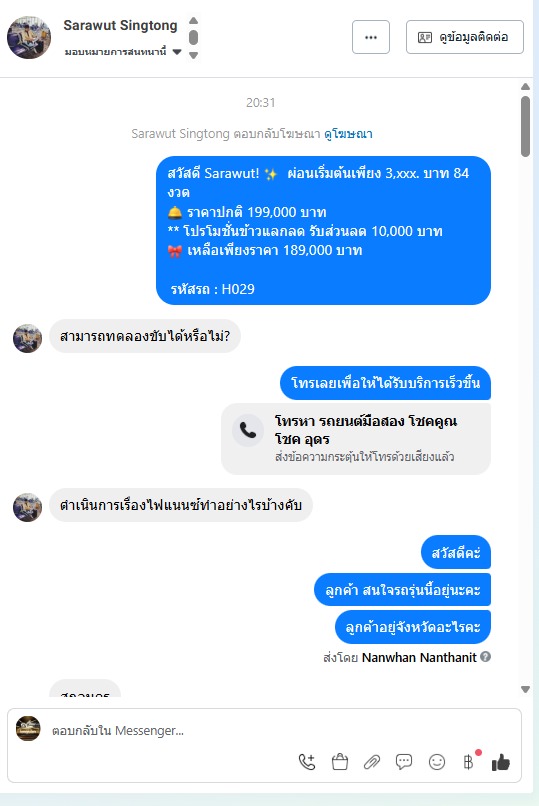Click the chat scrollbar up arrow
Viewport: 539px width, 806px height.
tap(525, 86)
